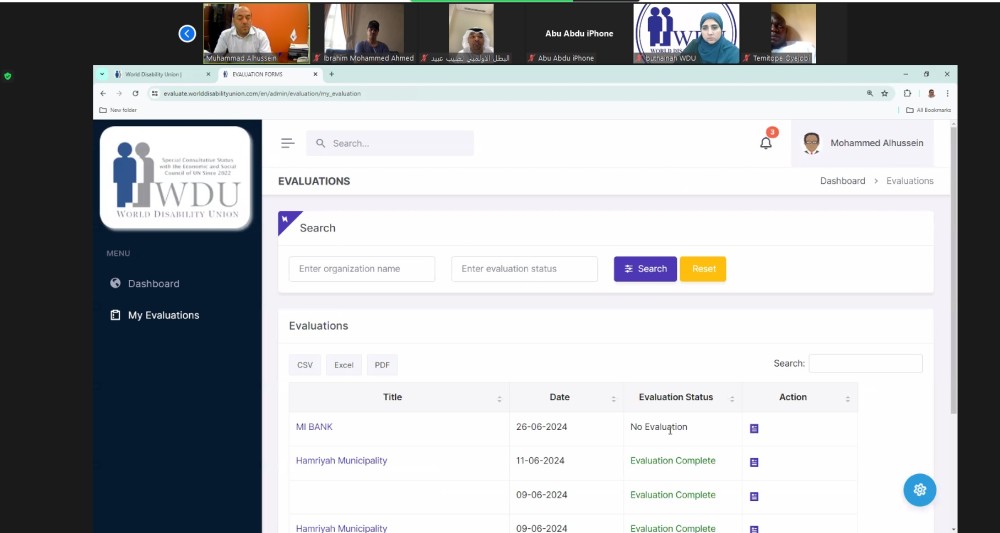This screenshot has width=1000, height=533.
Task: Select the Abu Abdu iPhone participant tile
Action: point(578,33)
